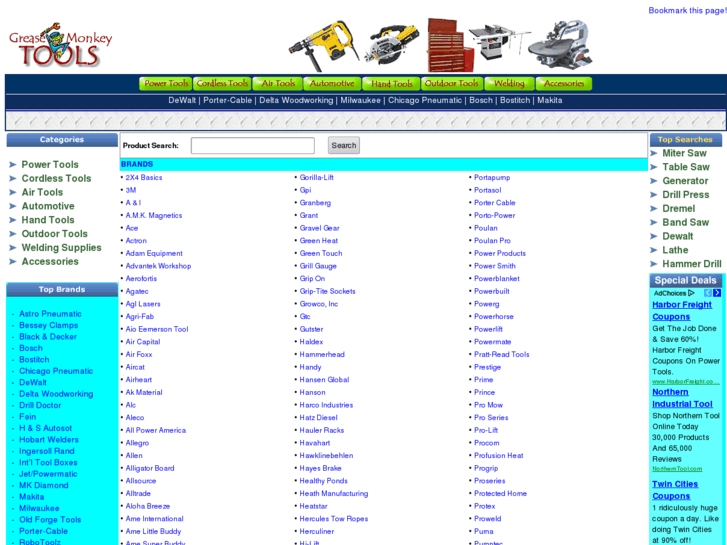The image size is (727, 545).
Task: Select Dremel in Top Searches
Action: coord(679,209)
